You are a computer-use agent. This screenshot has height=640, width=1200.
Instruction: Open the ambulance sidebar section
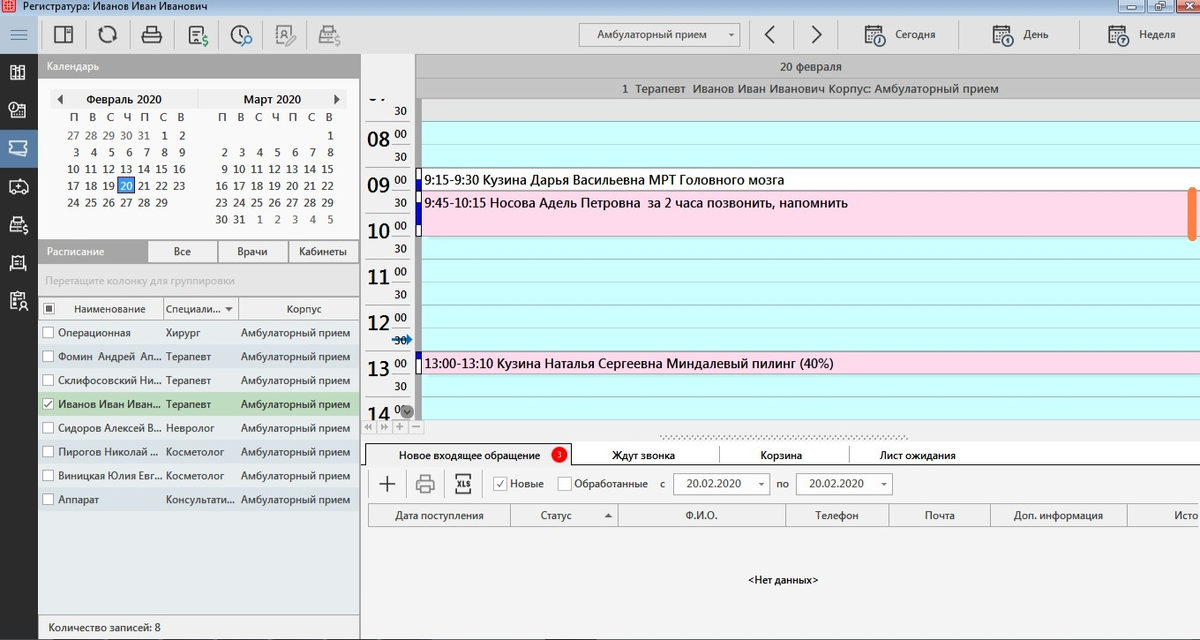(17, 186)
